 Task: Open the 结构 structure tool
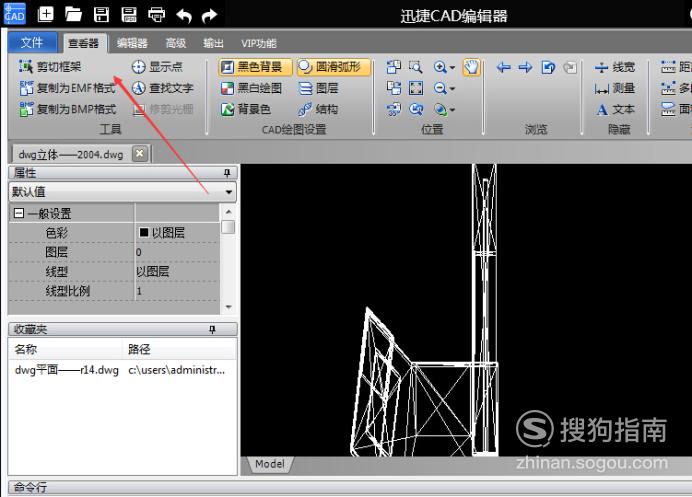click(318, 109)
